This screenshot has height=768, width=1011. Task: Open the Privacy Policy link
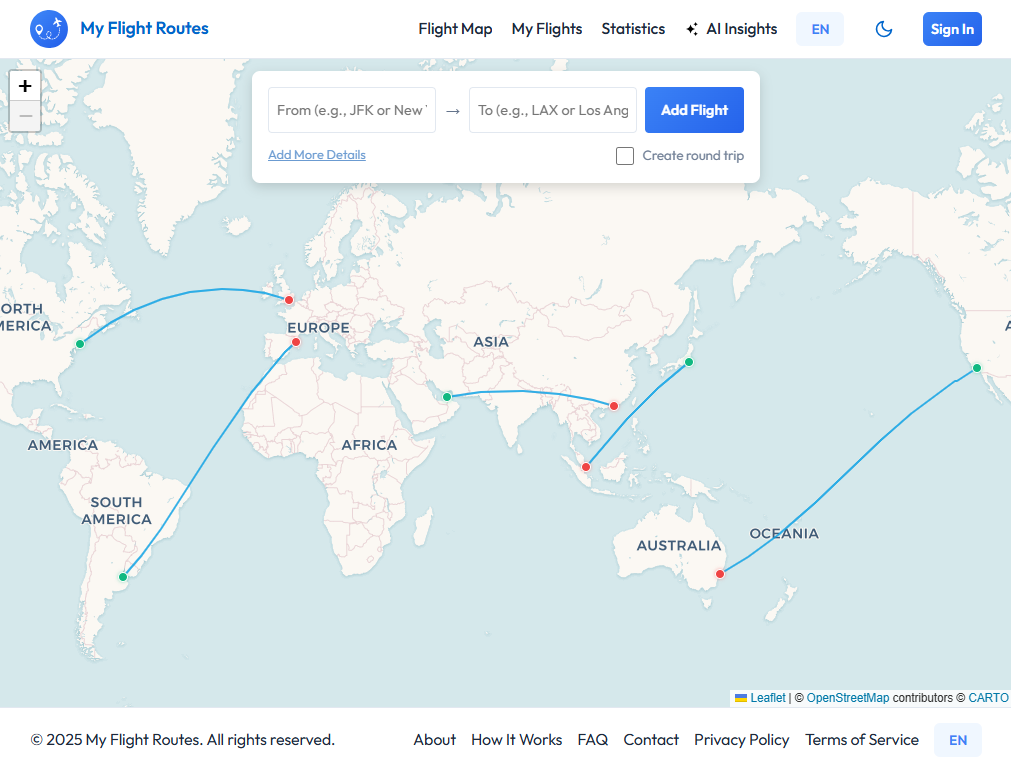pos(742,740)
